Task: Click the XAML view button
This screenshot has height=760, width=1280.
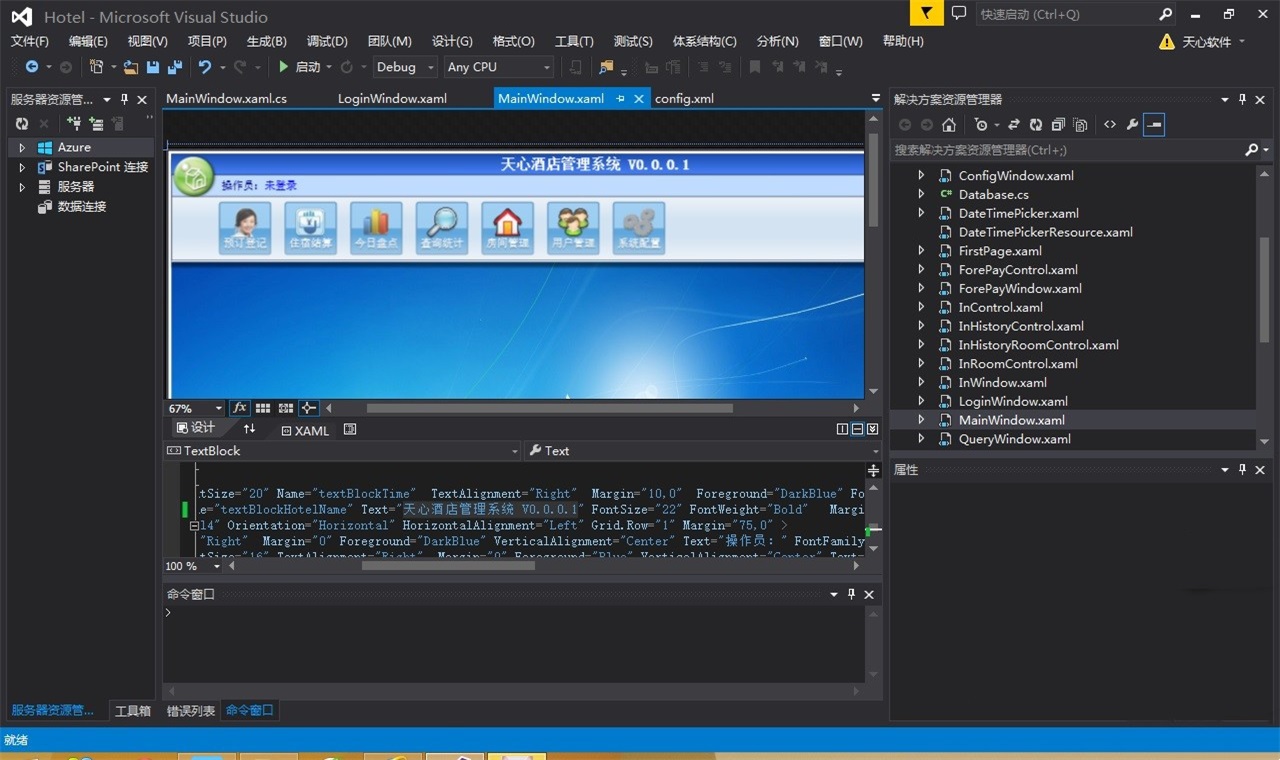Action: pyautogui.click(x=305, y=430)
